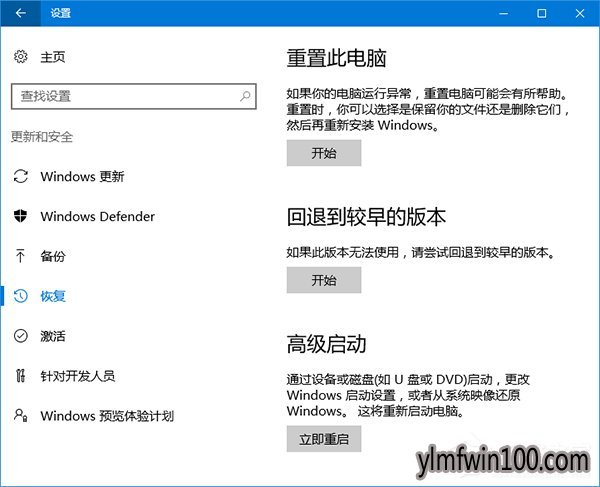600x487 pixels.
Task: Open the Windows 更新 section
Action: (x=82, y=176)
